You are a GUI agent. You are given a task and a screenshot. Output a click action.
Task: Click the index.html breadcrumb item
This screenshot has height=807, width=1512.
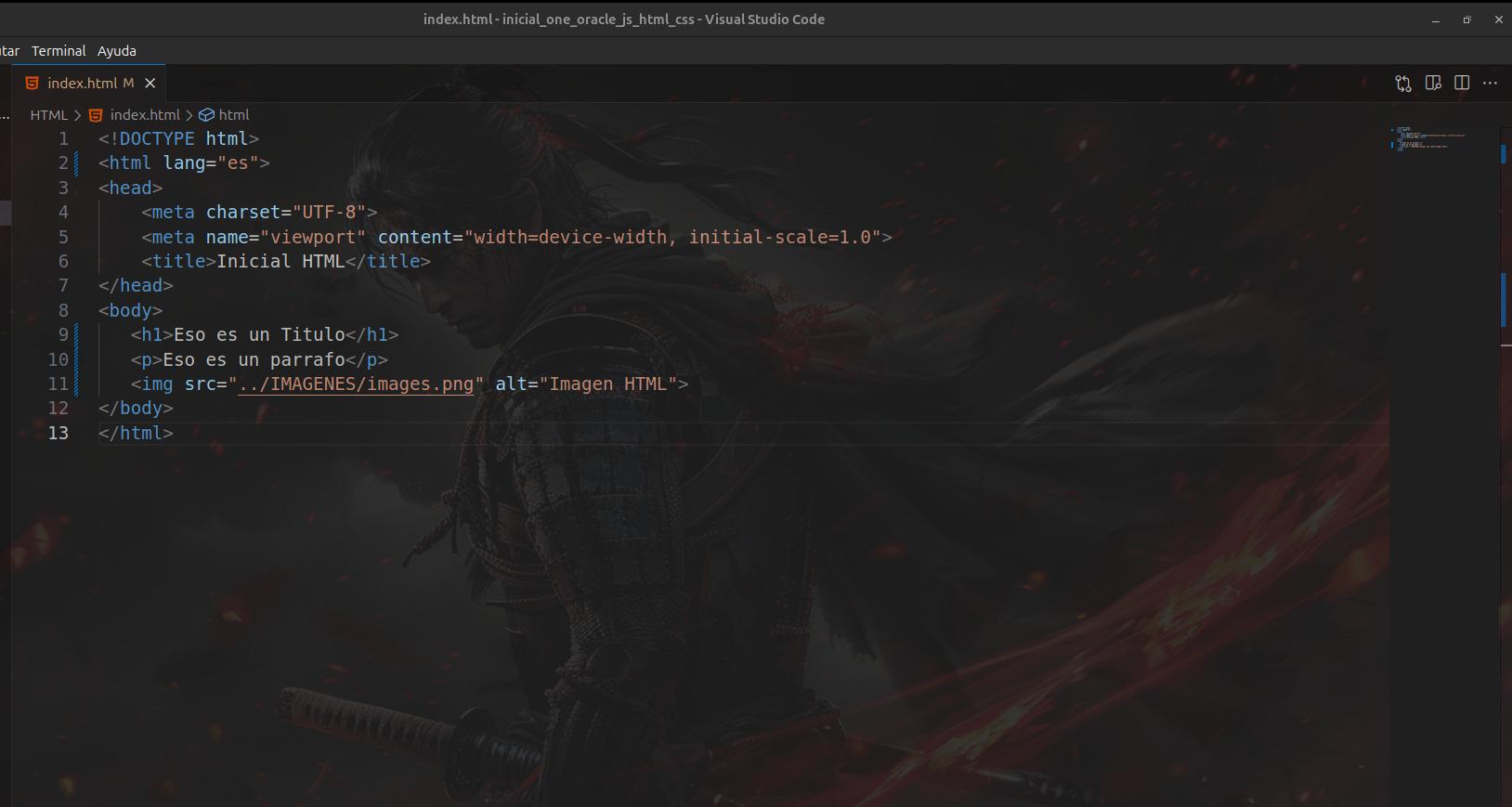[x=145, y=115]
